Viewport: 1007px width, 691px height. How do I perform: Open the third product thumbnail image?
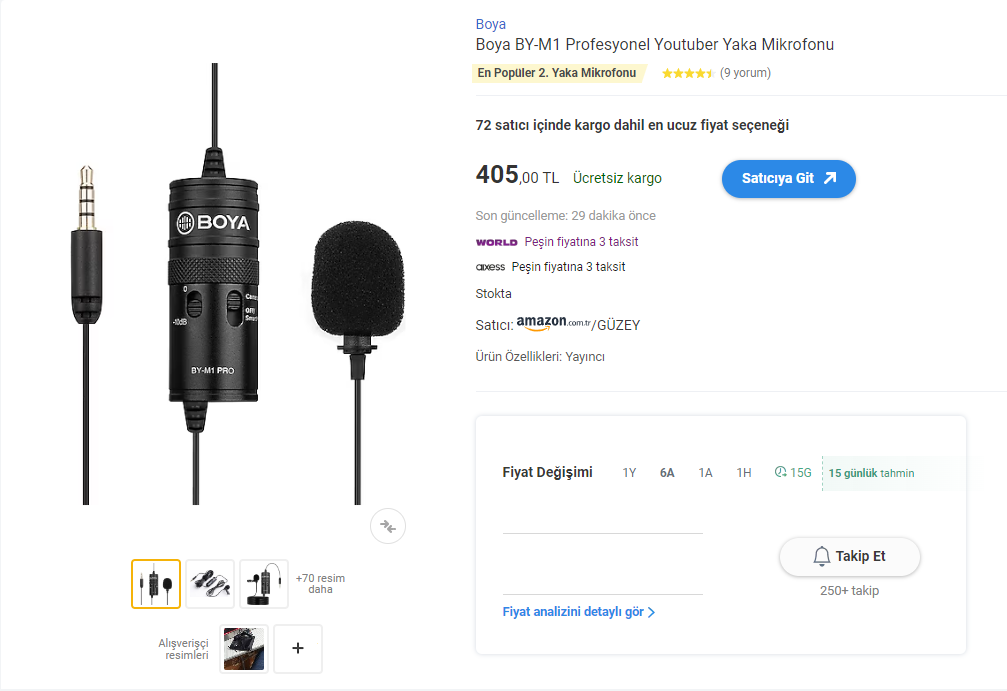point(264,584)
